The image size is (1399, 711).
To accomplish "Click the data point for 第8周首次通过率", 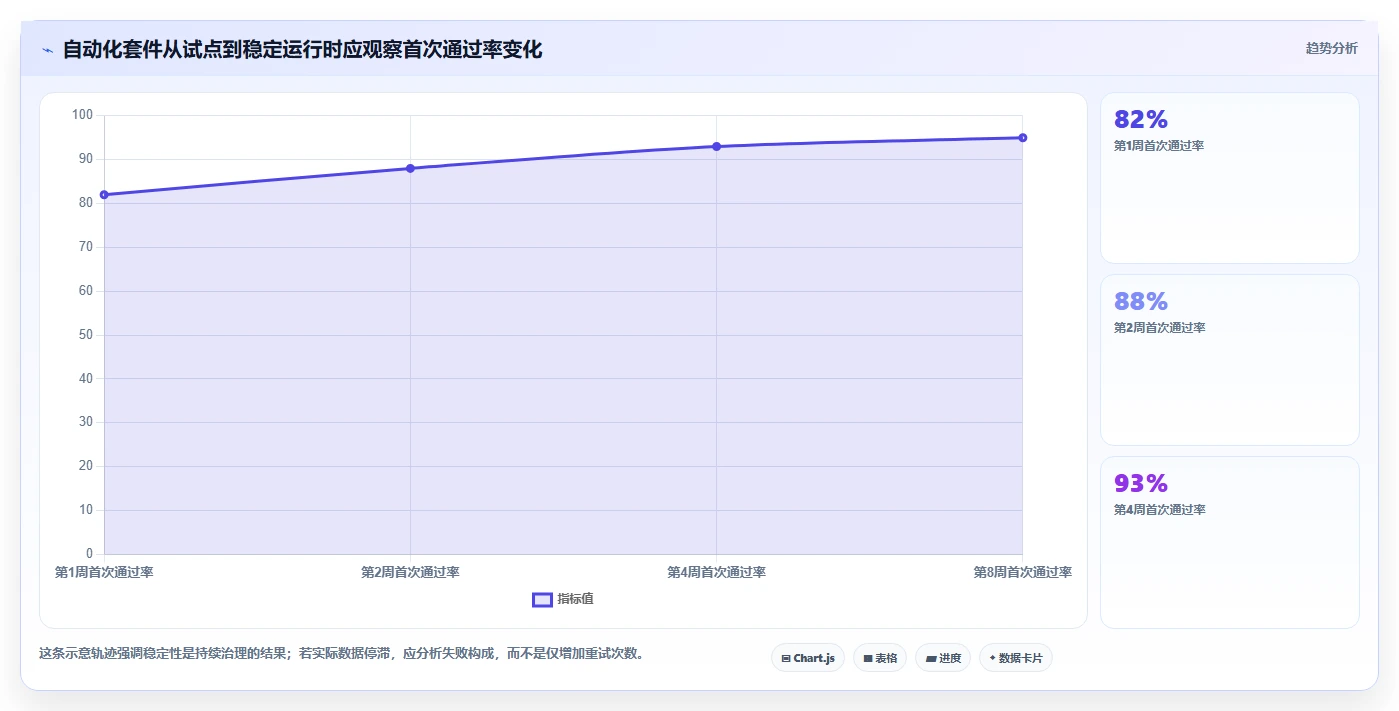I will 1022,138.
